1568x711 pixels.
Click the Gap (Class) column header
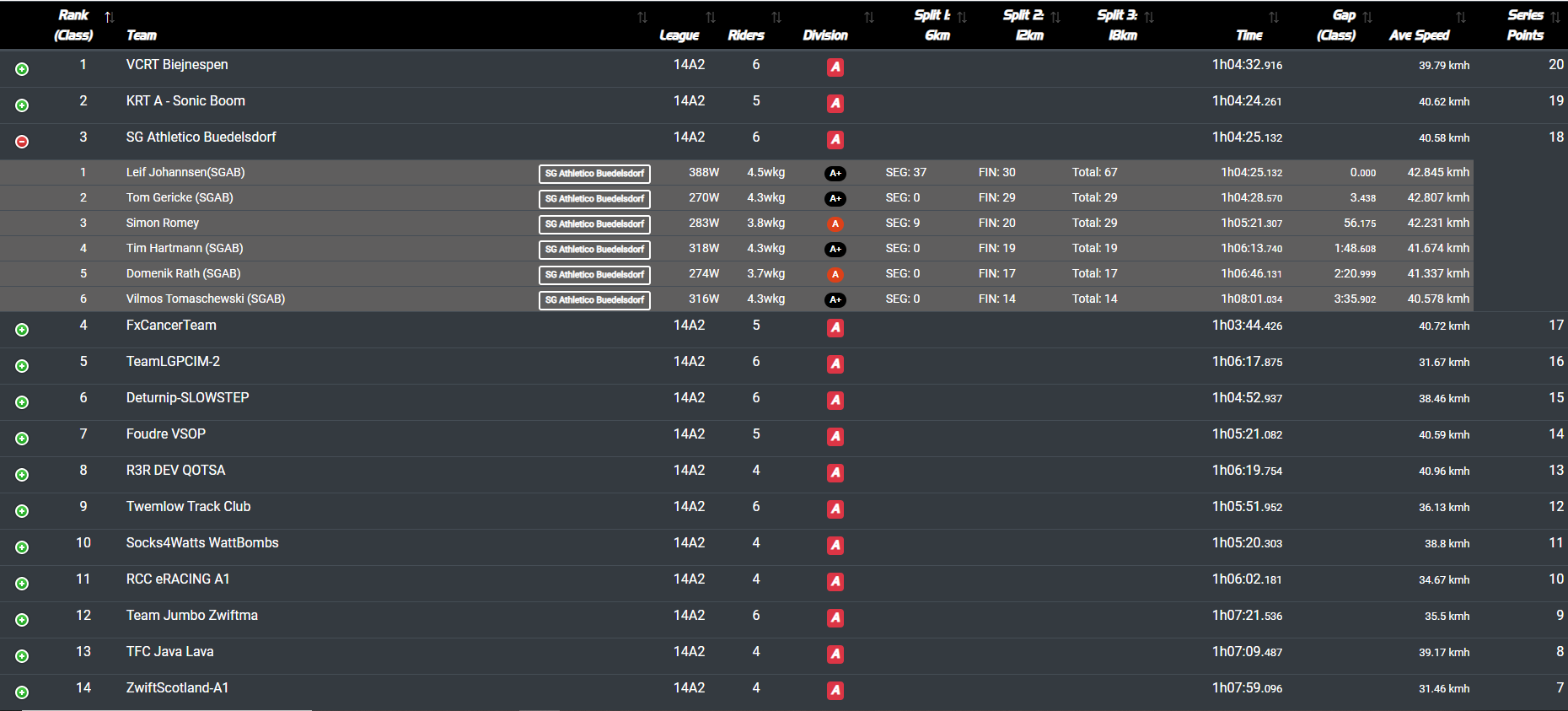click(1338, 24)
